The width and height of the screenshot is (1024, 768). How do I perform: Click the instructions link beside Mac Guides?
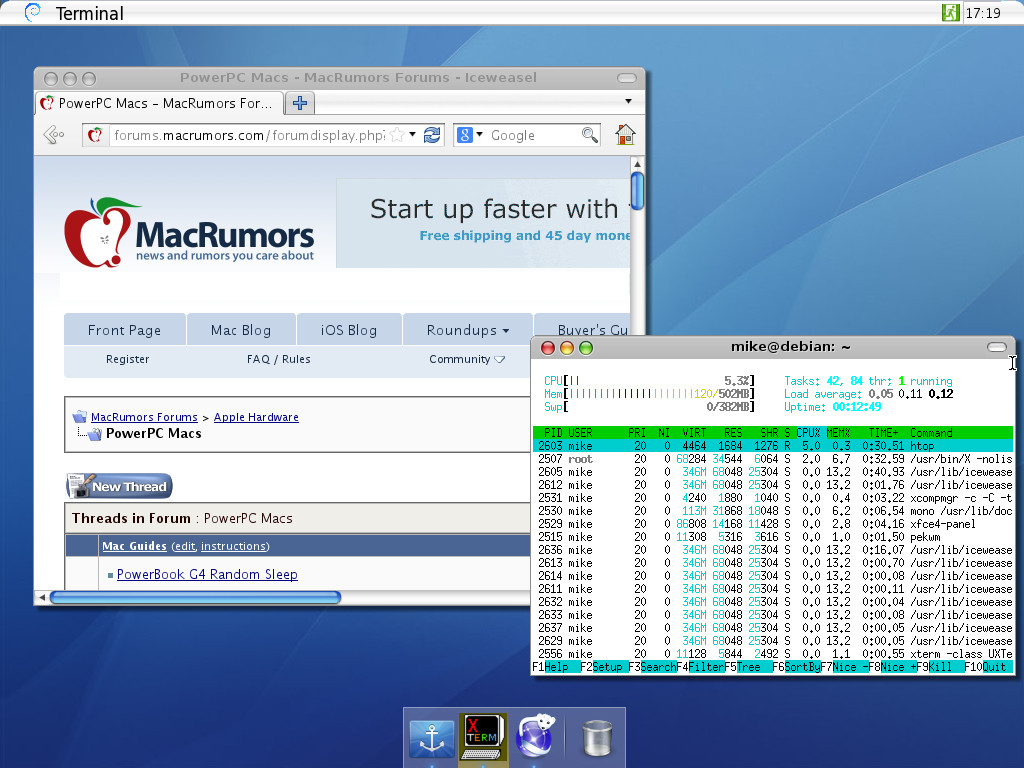click(x=234, y=546)
